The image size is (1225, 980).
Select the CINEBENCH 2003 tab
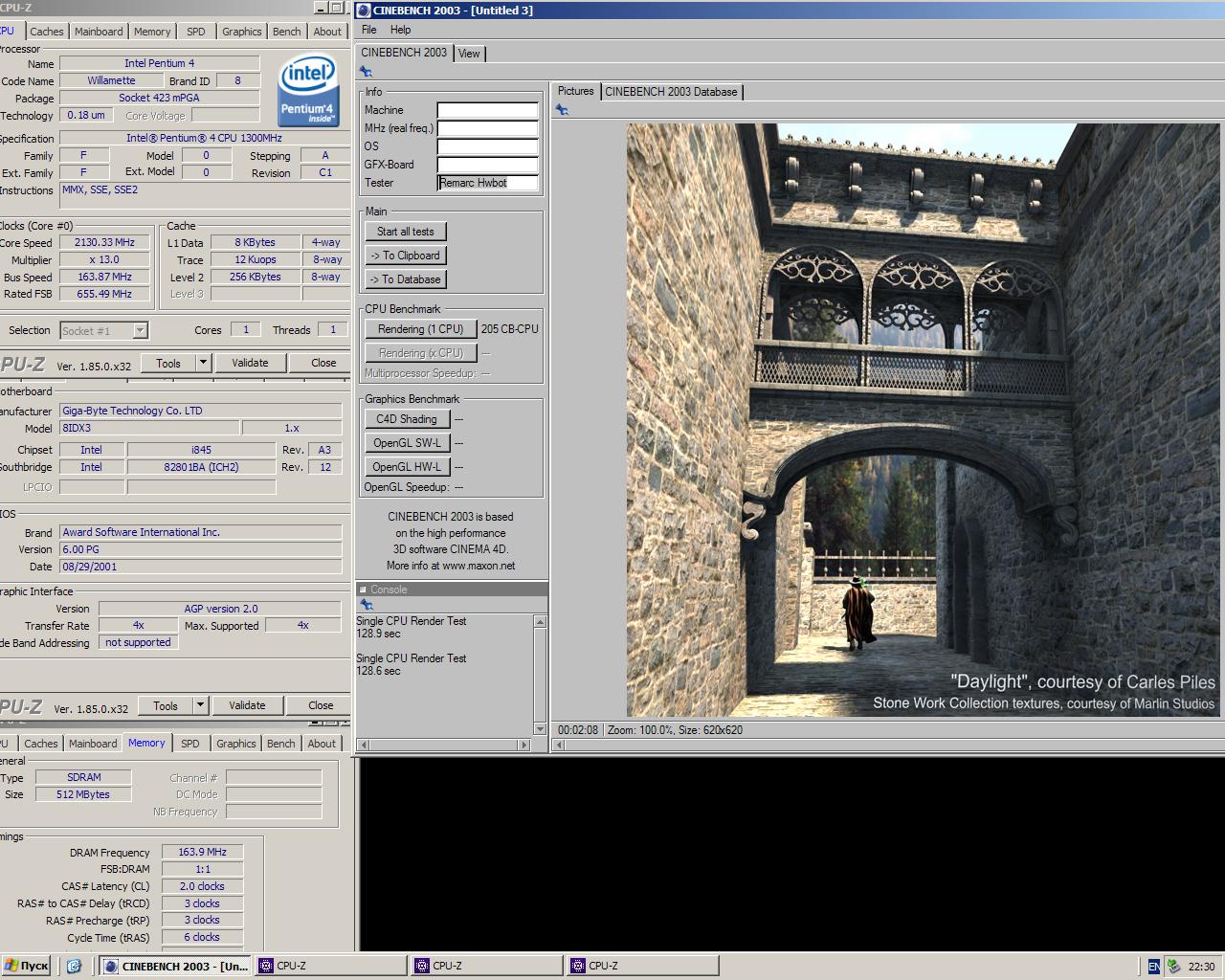404,53
